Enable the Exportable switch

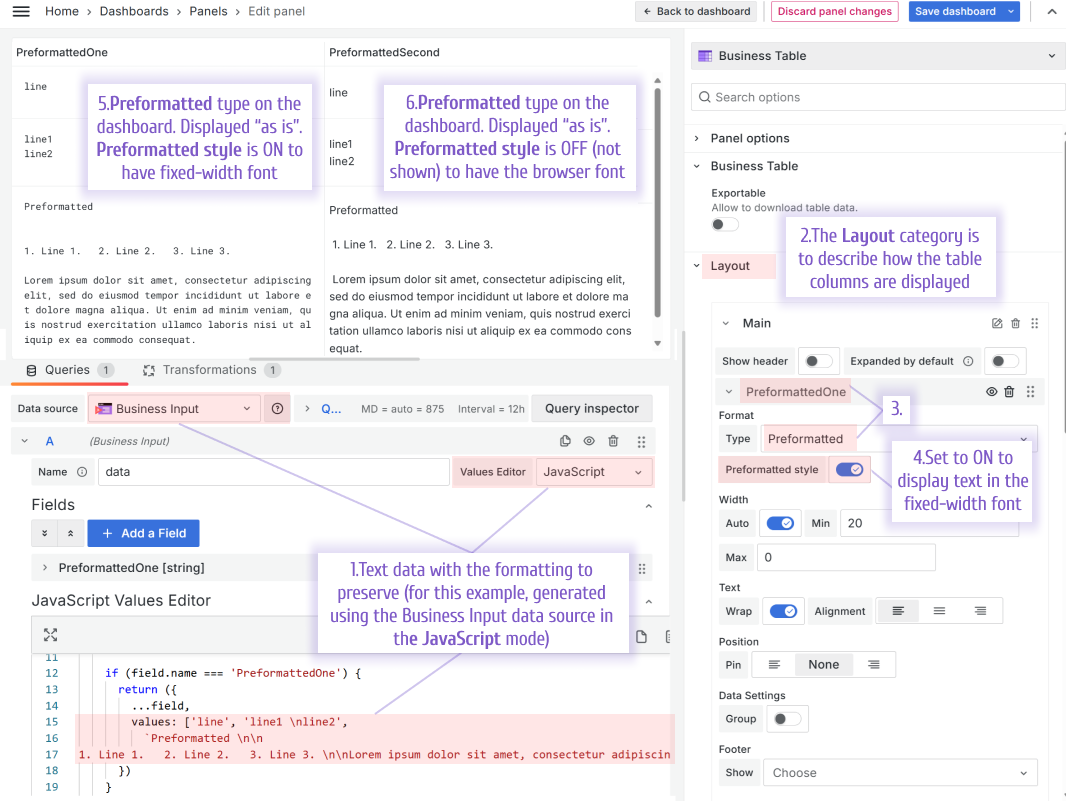pos(725,224)
